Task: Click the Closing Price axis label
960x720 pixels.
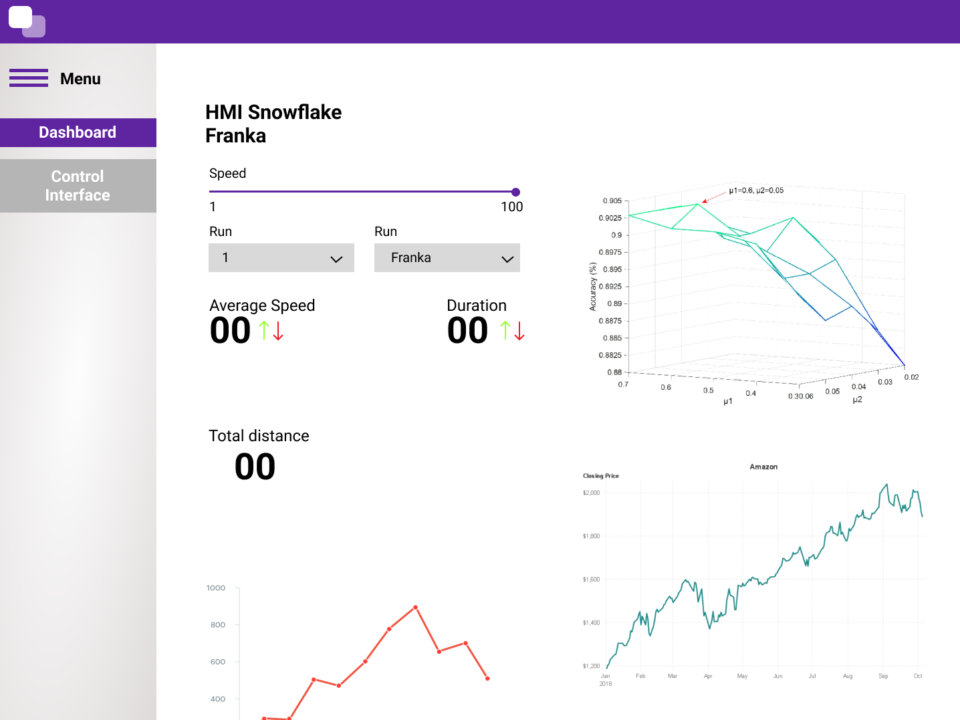Action: coord(601,476)
